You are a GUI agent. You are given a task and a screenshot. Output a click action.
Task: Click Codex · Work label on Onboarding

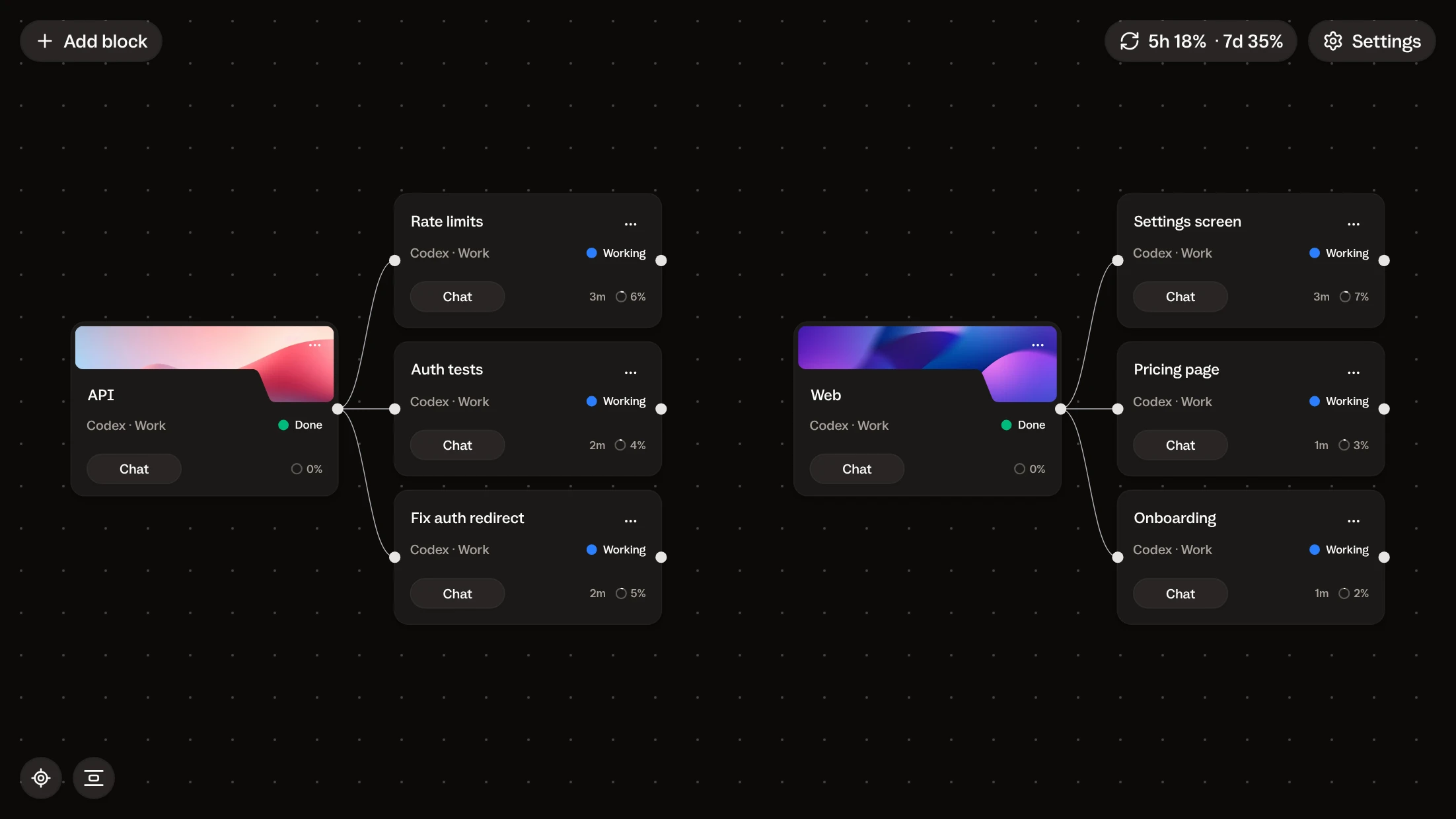click(1173, 550)
